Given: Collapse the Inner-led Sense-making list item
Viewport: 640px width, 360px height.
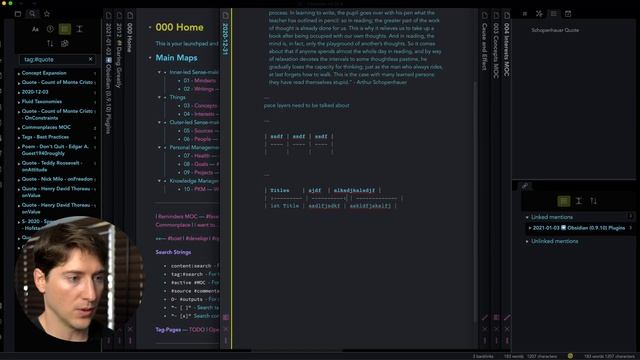Looking at the screenshot, I should [x=159, y=72].
